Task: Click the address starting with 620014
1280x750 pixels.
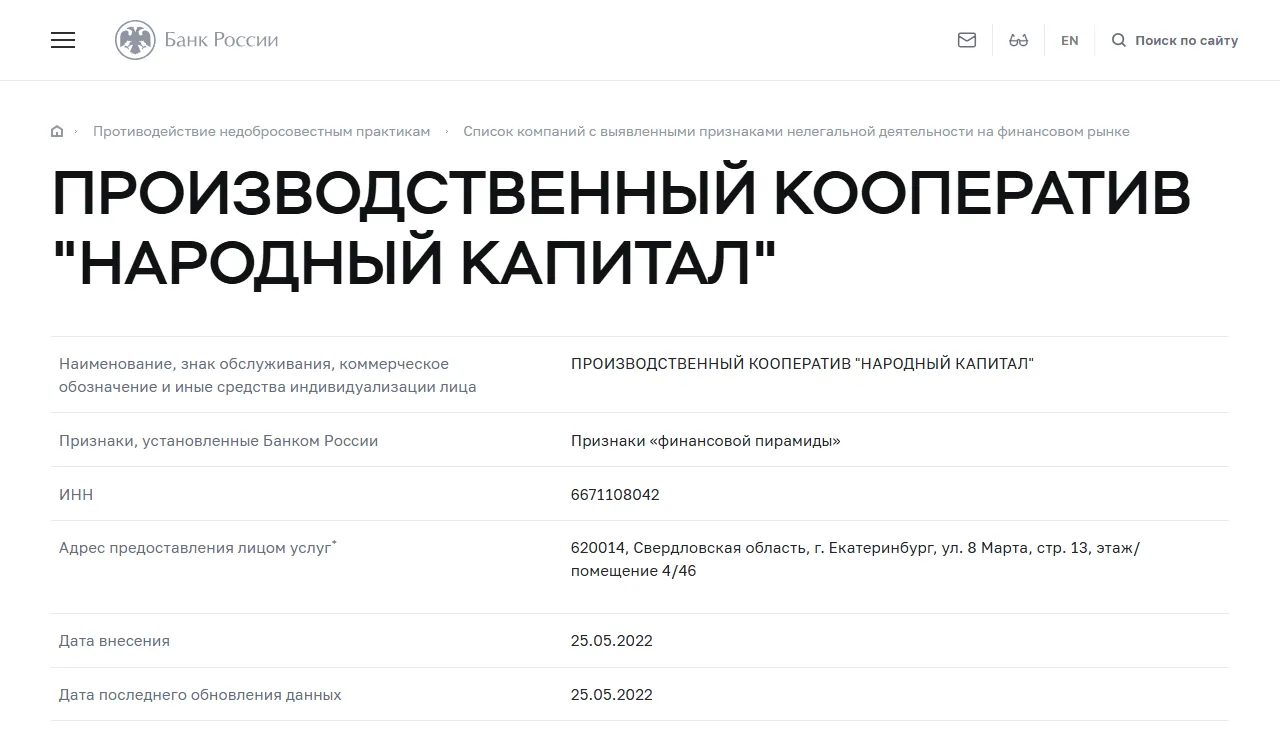Action: click(855, 560)
